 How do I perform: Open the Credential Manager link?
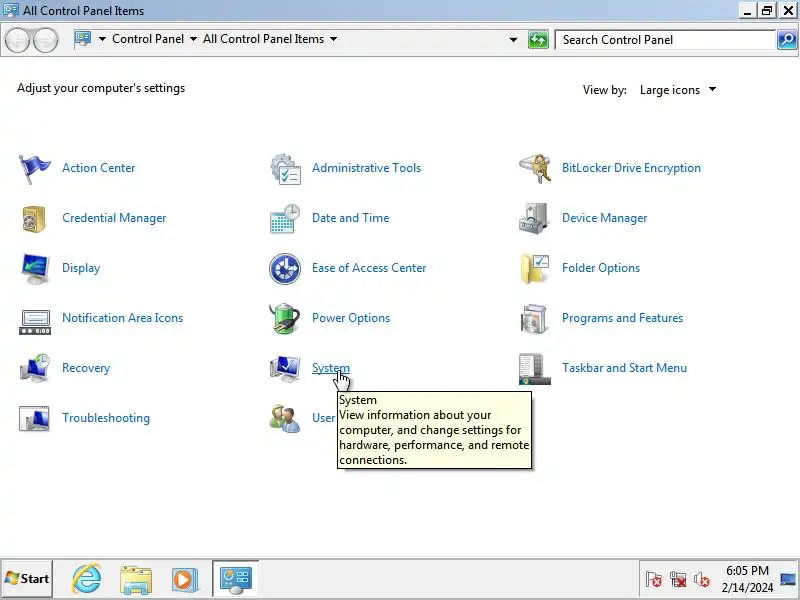pos(114,218)
